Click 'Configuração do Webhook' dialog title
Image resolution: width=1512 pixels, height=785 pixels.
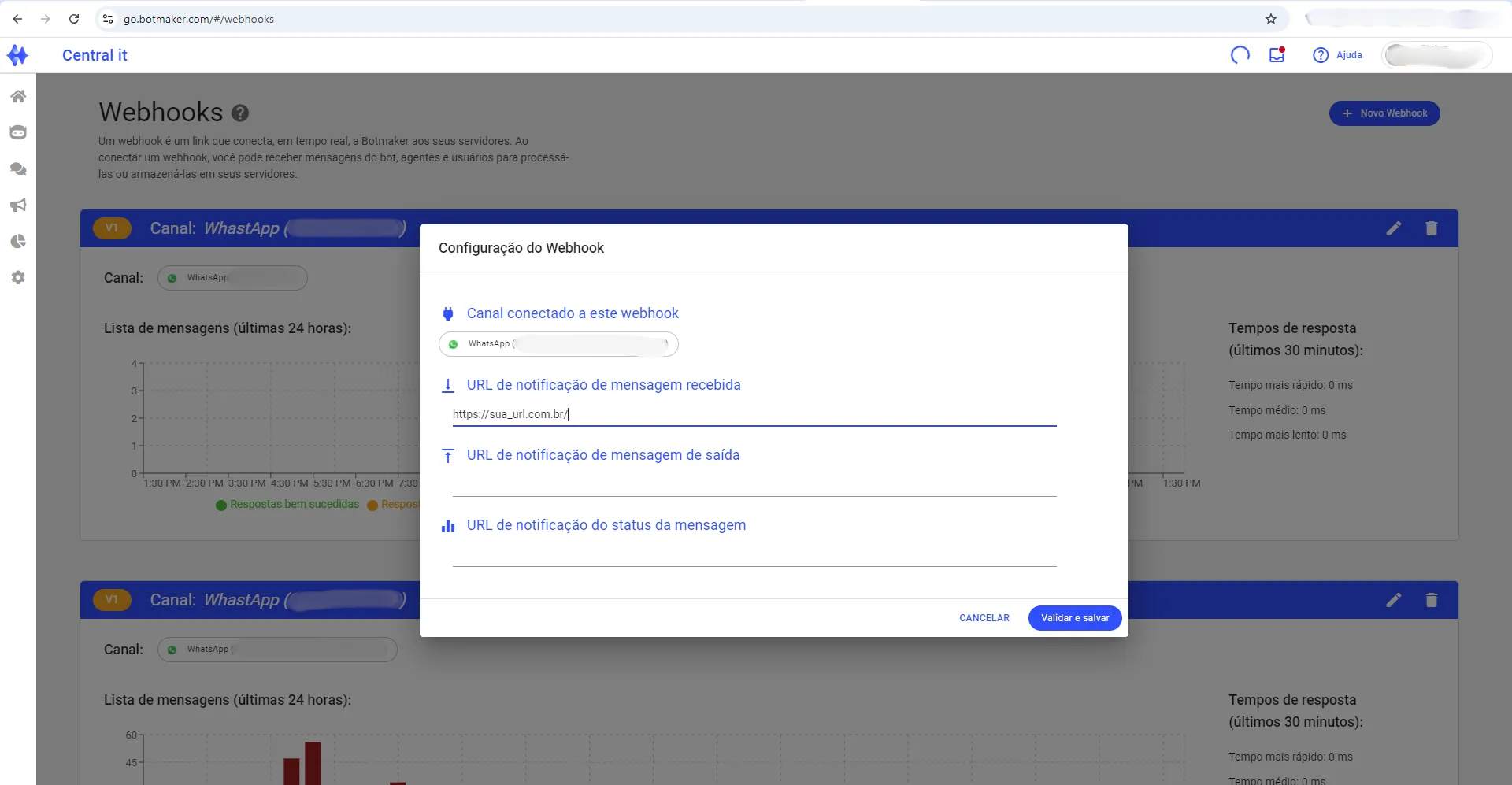click(521, 248)
